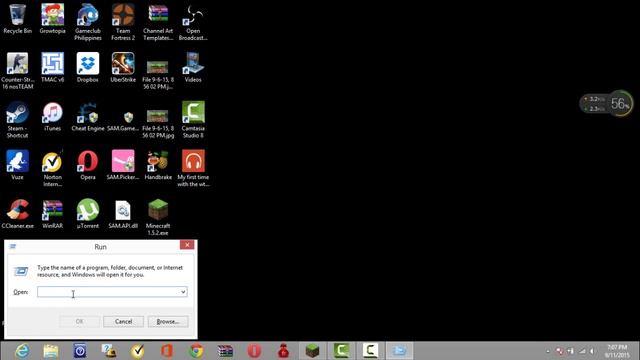Click the active Run window taskbar button

point(399,351)
